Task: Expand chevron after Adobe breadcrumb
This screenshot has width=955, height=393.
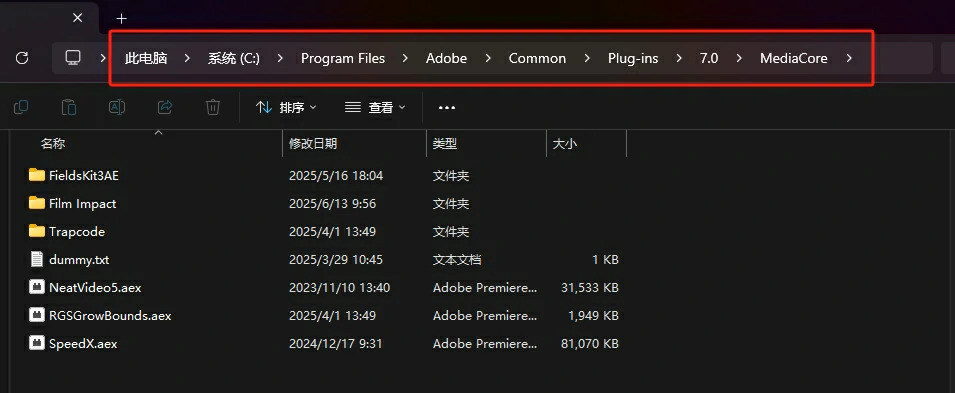Action: coord(488,58)
